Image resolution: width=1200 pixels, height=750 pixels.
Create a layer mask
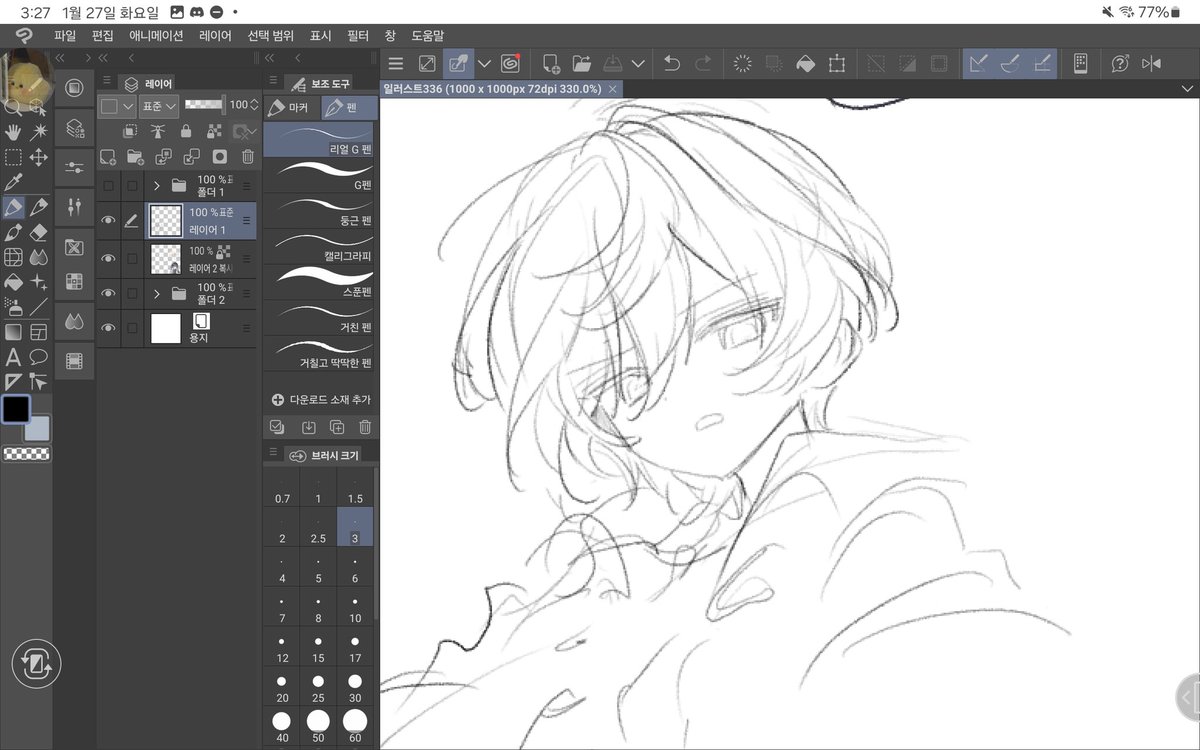coord(220,157)
